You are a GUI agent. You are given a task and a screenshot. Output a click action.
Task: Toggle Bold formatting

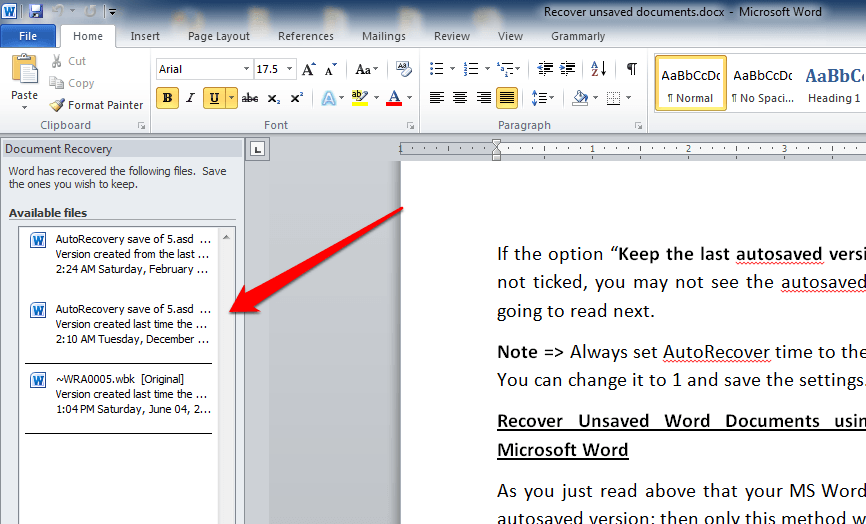167,98
